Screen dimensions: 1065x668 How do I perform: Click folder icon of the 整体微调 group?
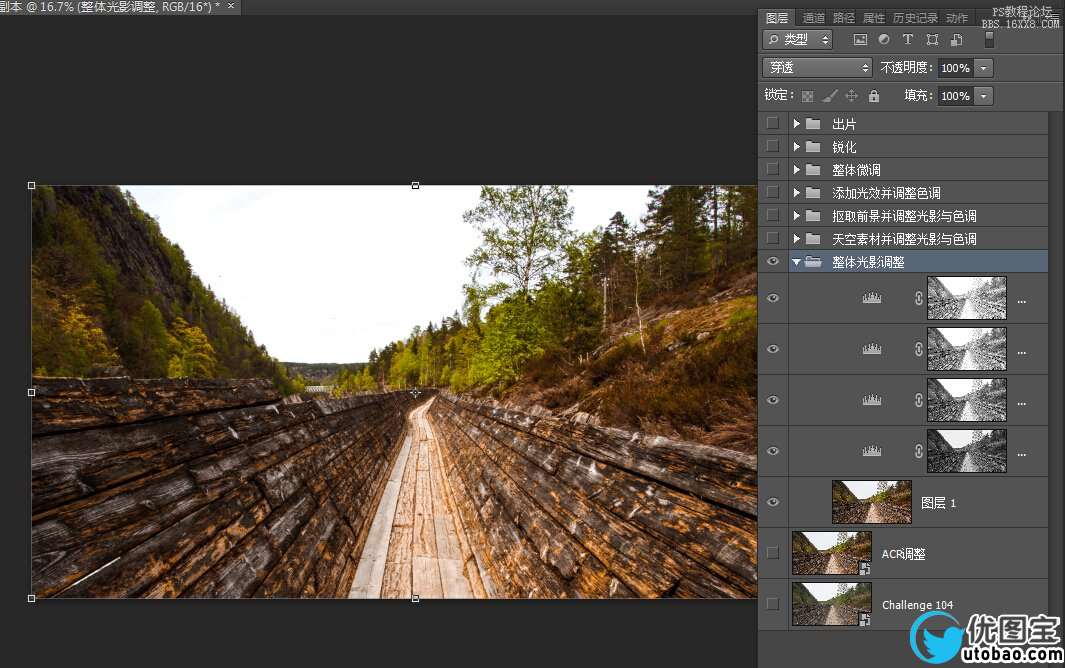[813, 170]
